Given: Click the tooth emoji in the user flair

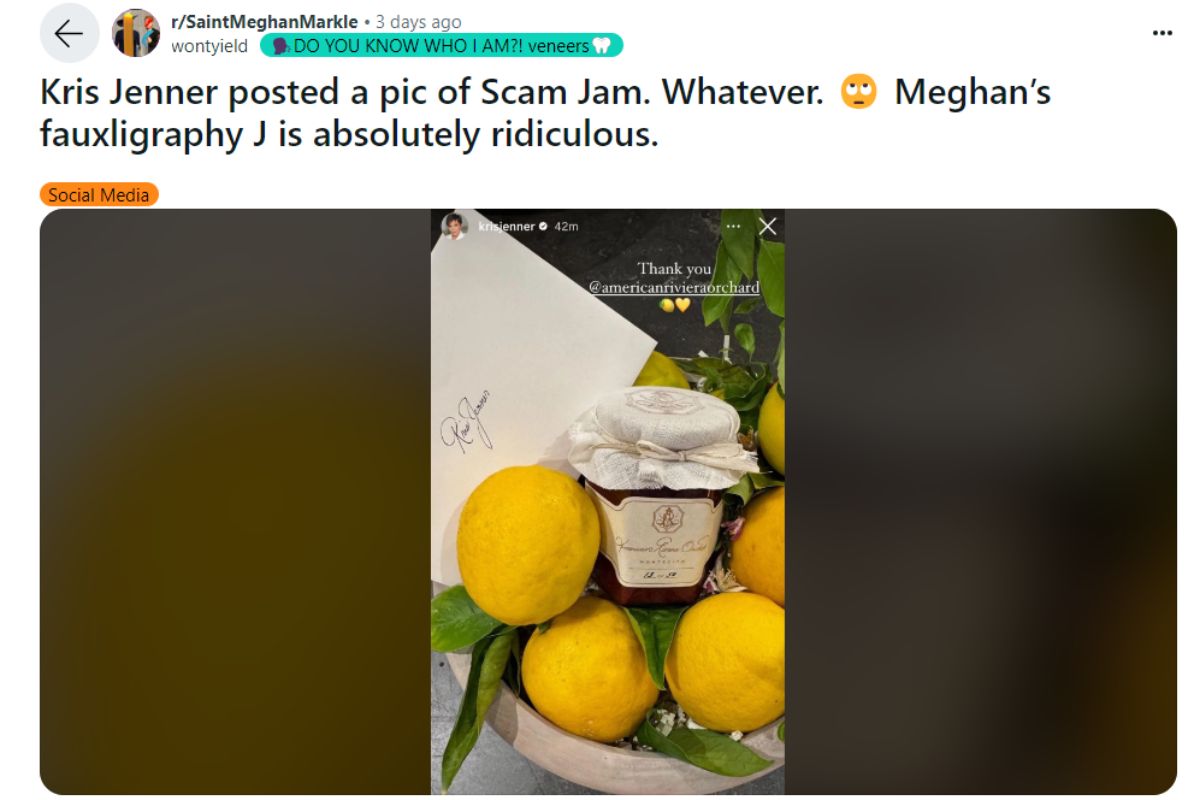Looking at the screenshot, I should 602,45.
